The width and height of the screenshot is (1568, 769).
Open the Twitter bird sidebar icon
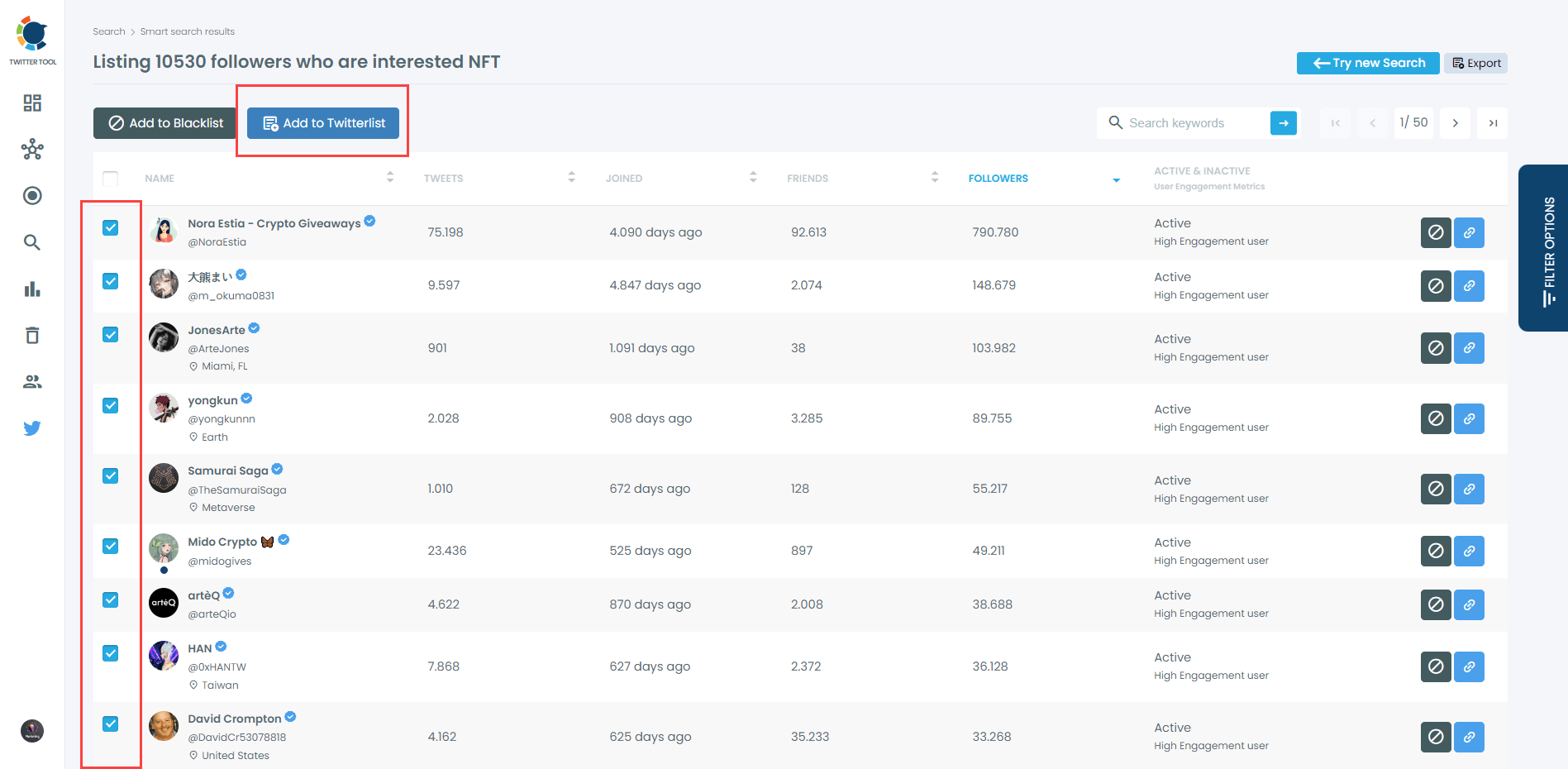(x=32, y=428)
